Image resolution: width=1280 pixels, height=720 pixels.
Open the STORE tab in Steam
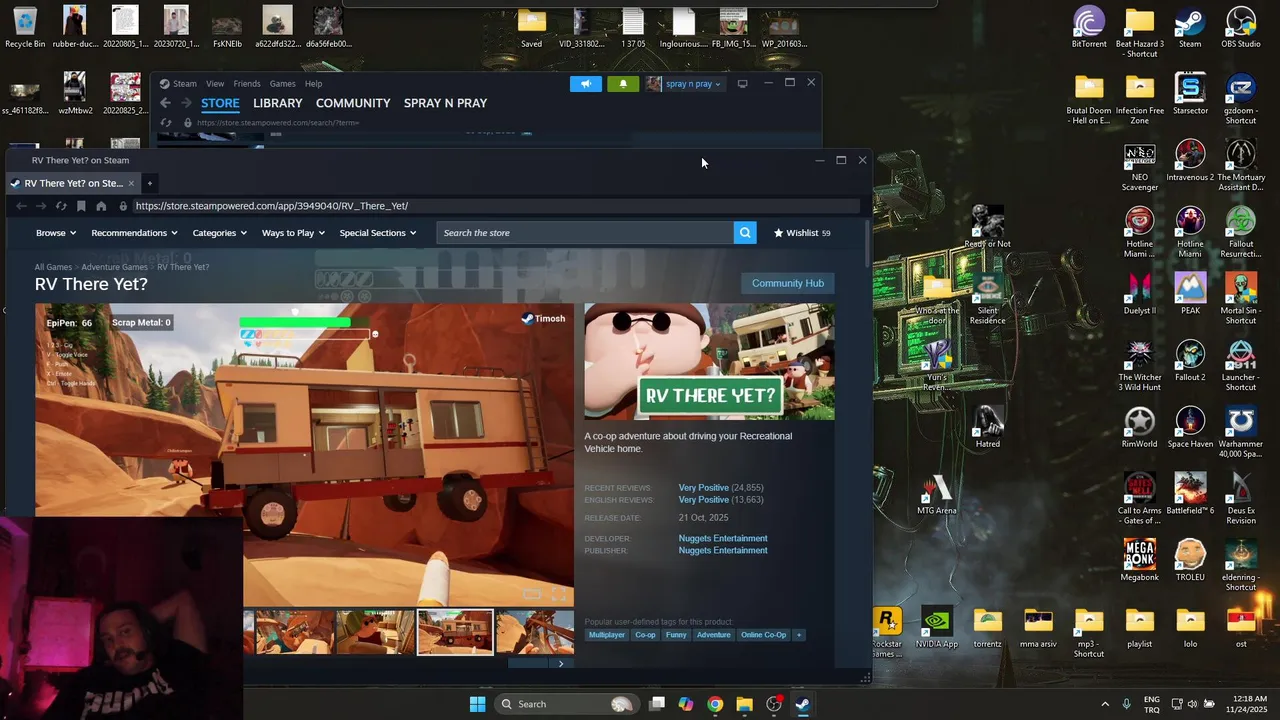[x=220, y=103]
